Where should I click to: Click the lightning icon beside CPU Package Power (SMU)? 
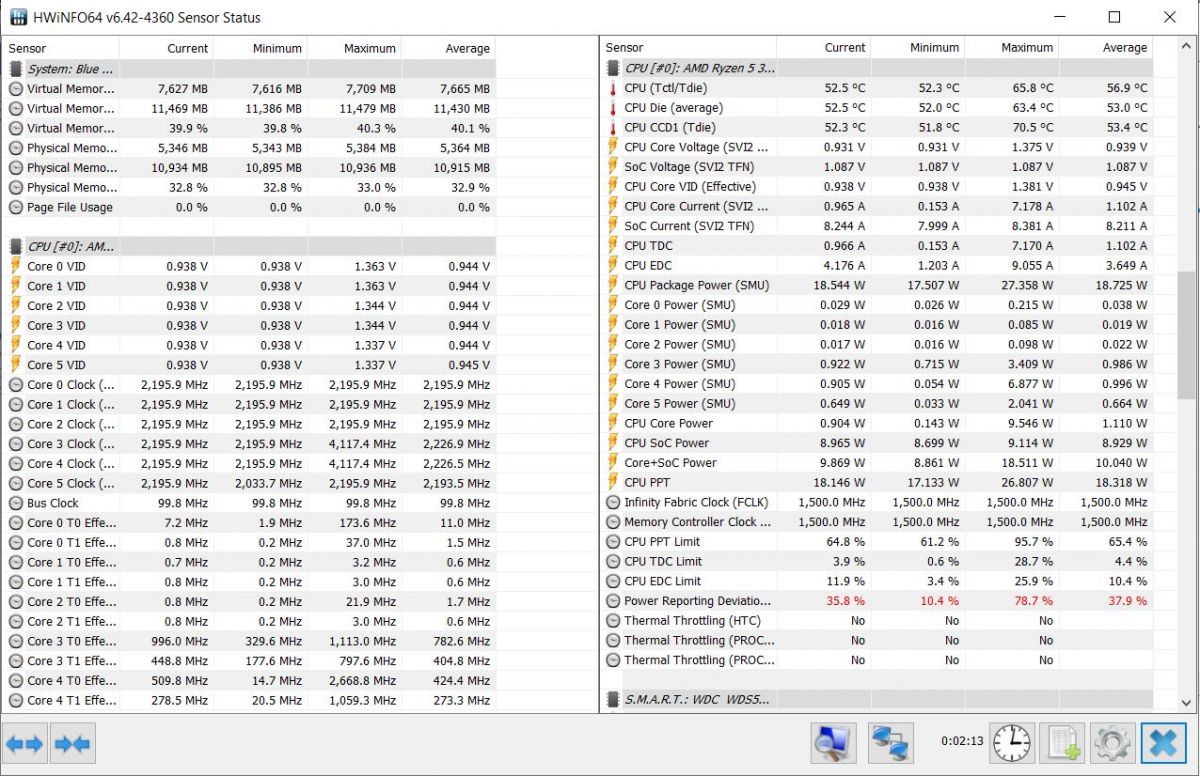pos(614,285)
